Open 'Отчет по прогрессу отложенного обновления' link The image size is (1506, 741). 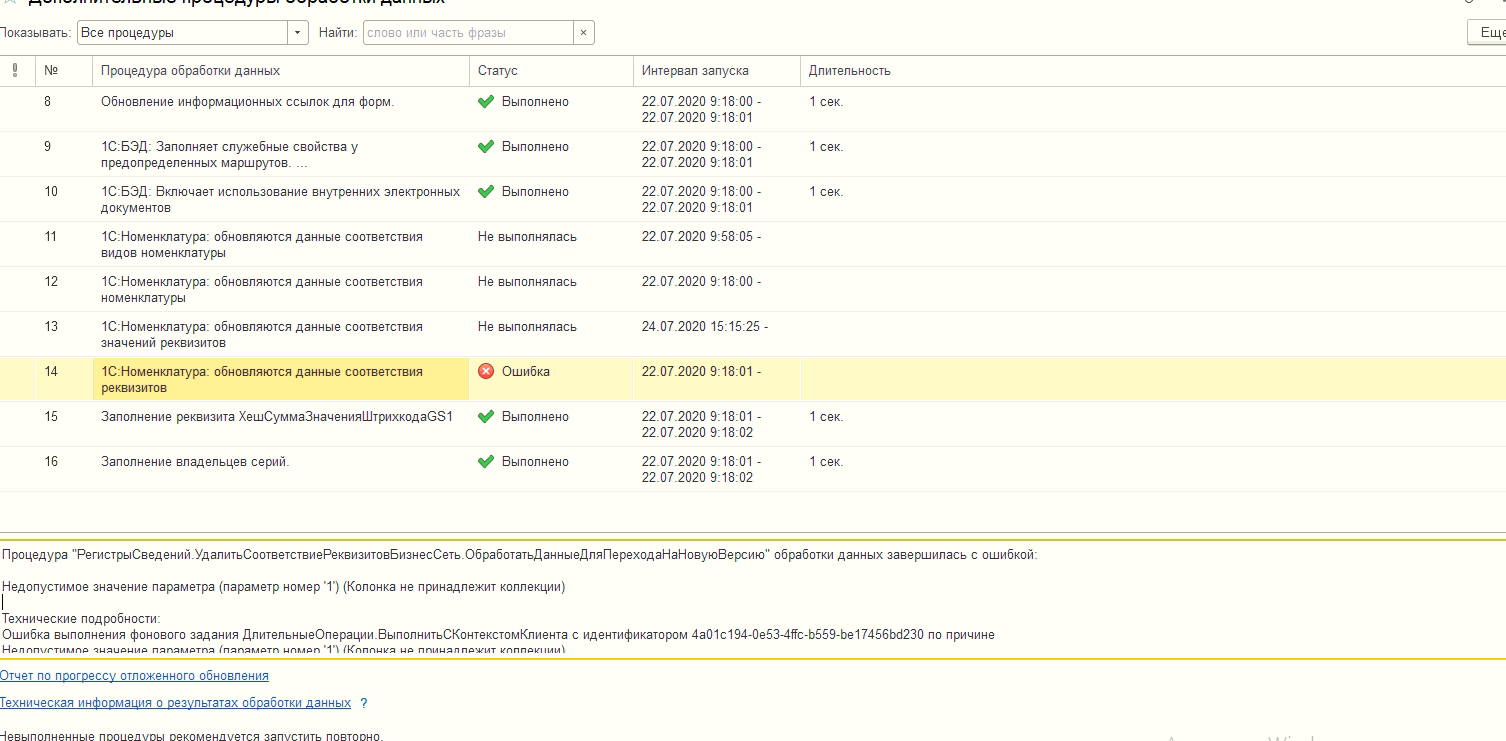pyautogui.click(x=134, y=676)
